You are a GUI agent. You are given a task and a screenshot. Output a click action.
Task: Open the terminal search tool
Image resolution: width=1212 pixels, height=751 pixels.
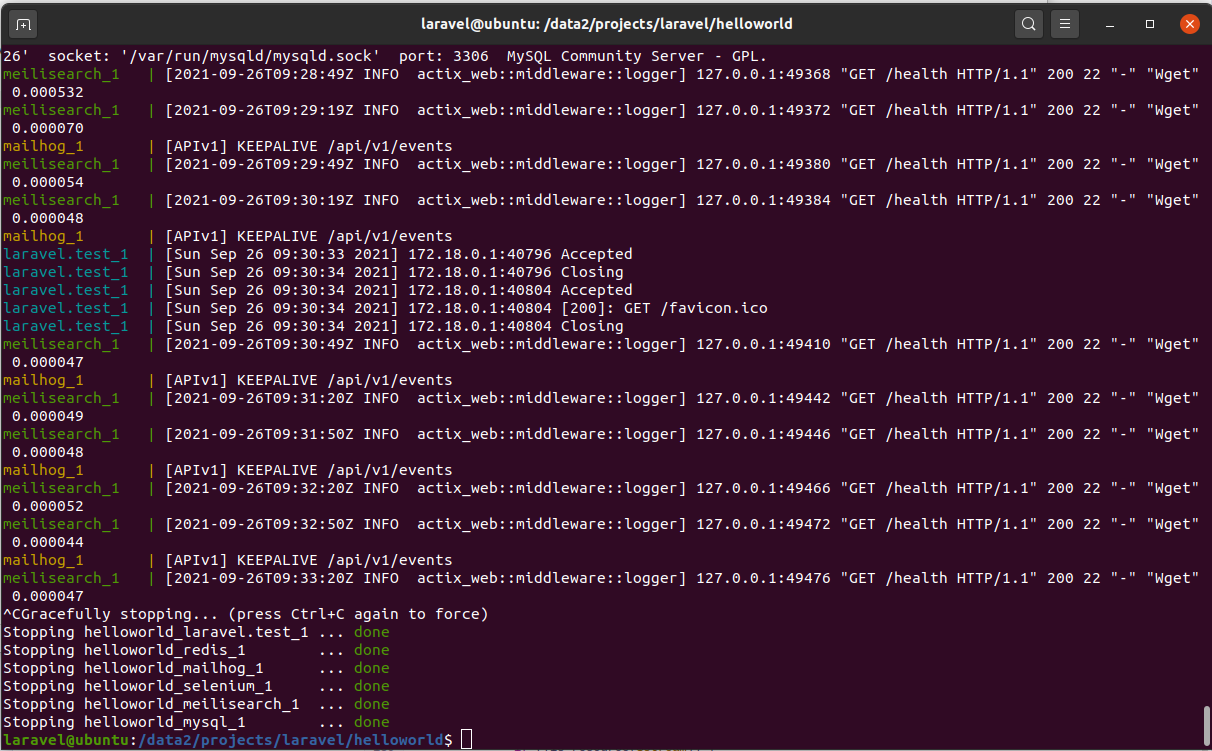click(x=1028, y=23)
